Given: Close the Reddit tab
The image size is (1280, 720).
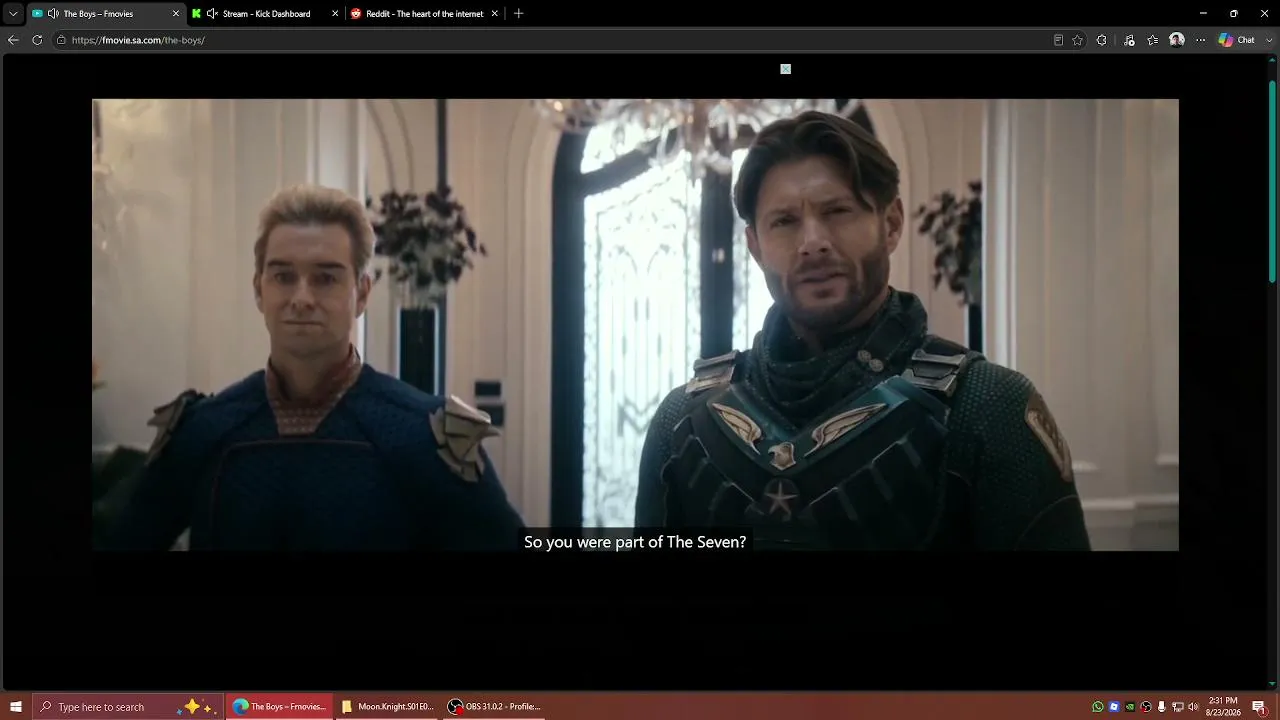Looking at the screenshot, I should (494, 14).
